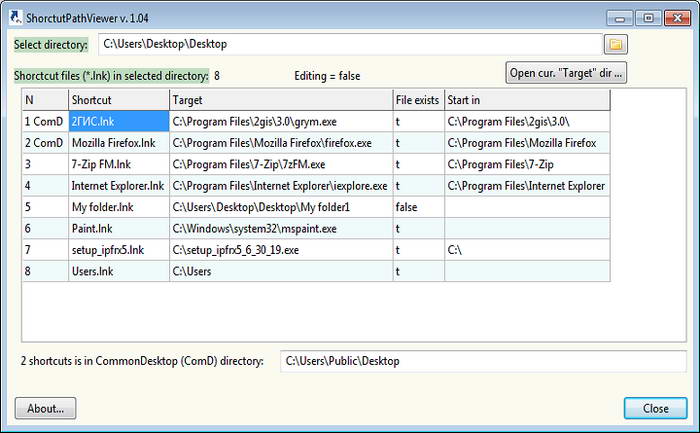Viewport: 700px width, 433px height.
Task: Click target path mspaint.exe cell
Action: [281, 229]
